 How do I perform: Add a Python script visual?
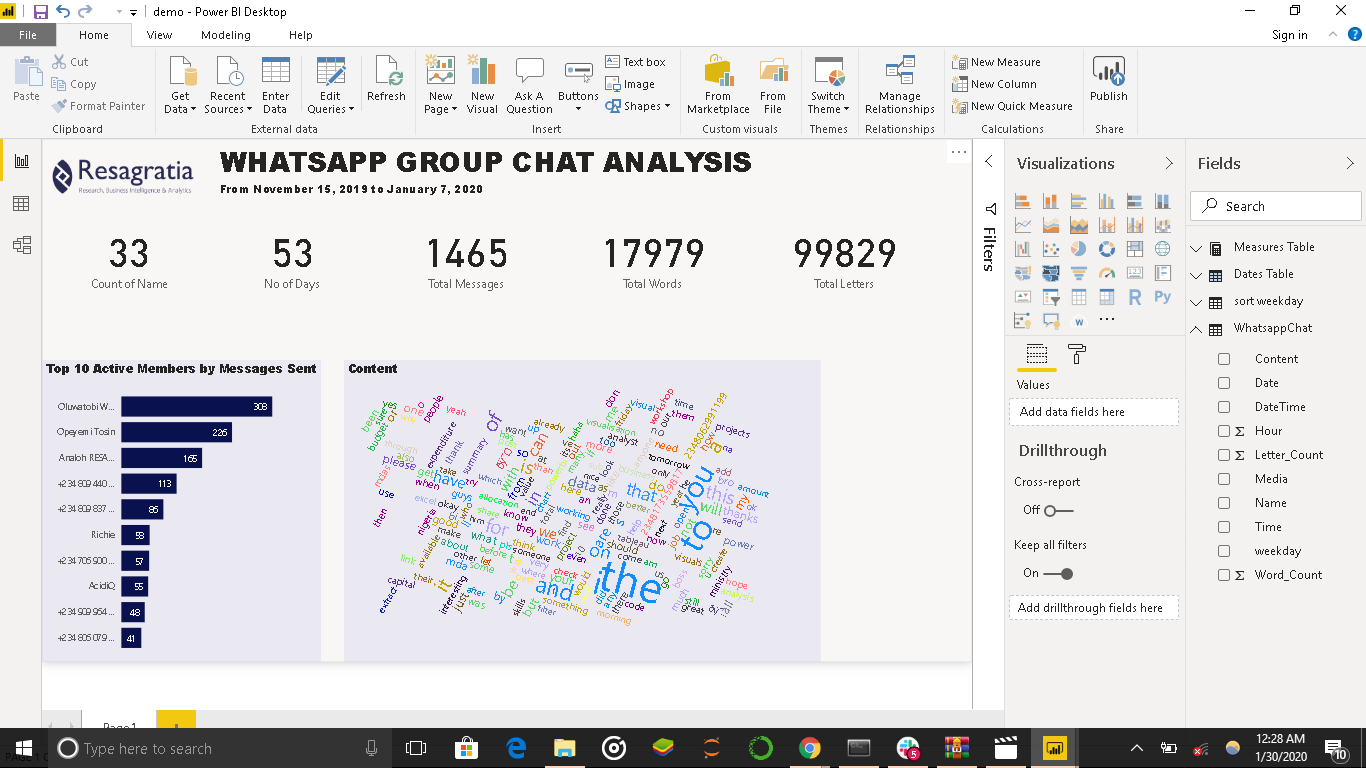pos(1162,297)
